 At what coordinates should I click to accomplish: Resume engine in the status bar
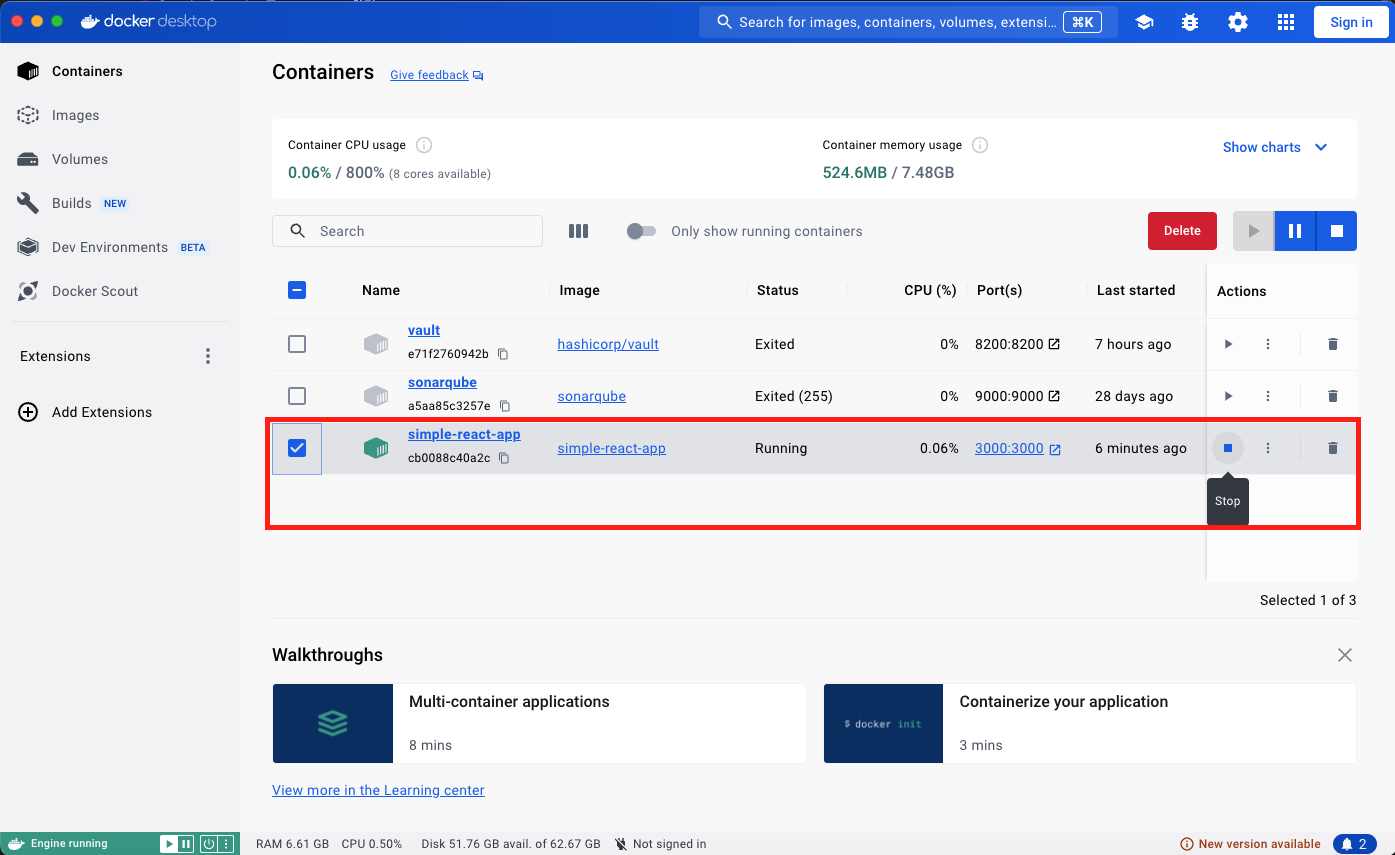[169, 844]
